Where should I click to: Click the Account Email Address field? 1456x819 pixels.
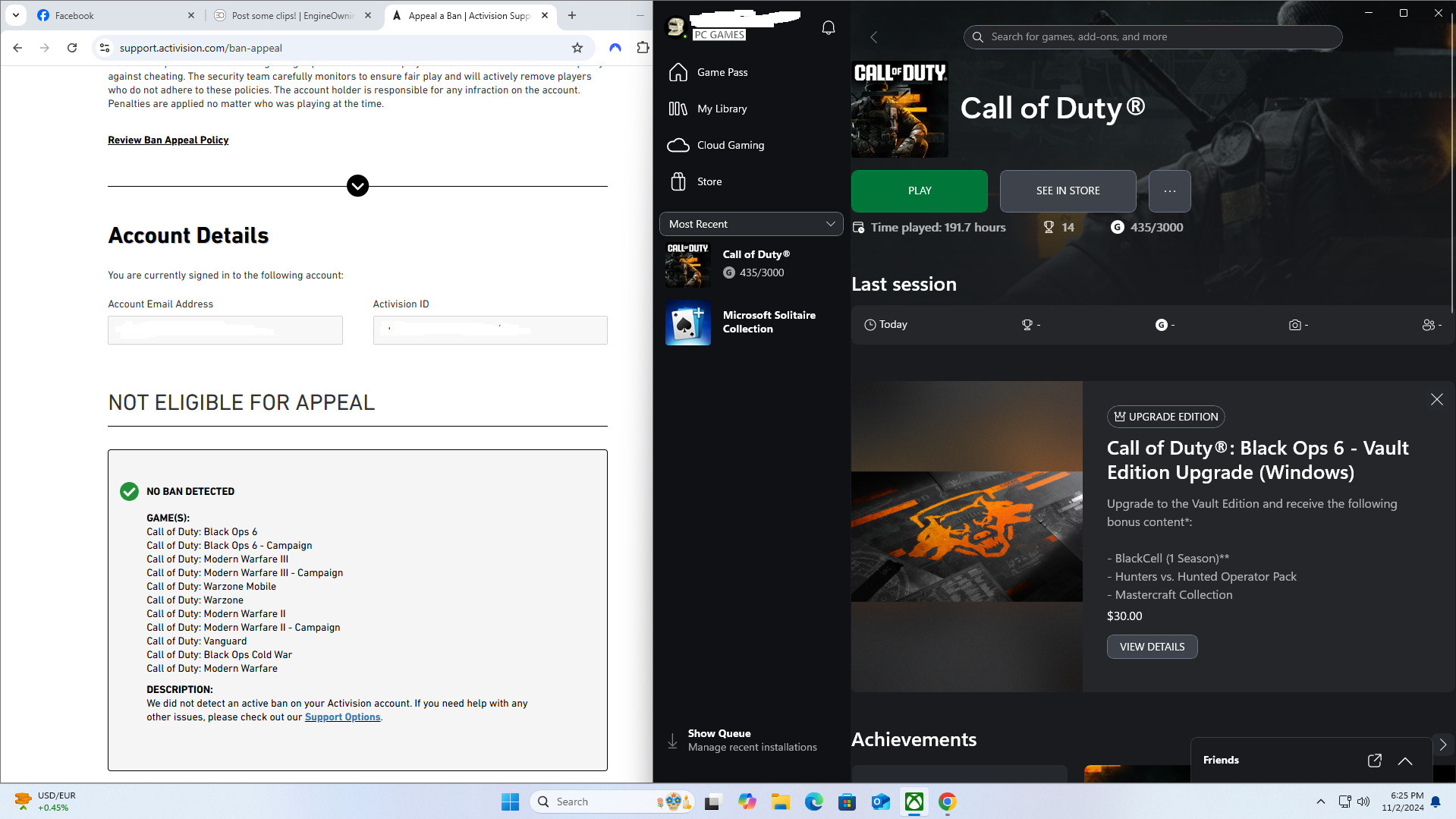click(x=225, y=330)
